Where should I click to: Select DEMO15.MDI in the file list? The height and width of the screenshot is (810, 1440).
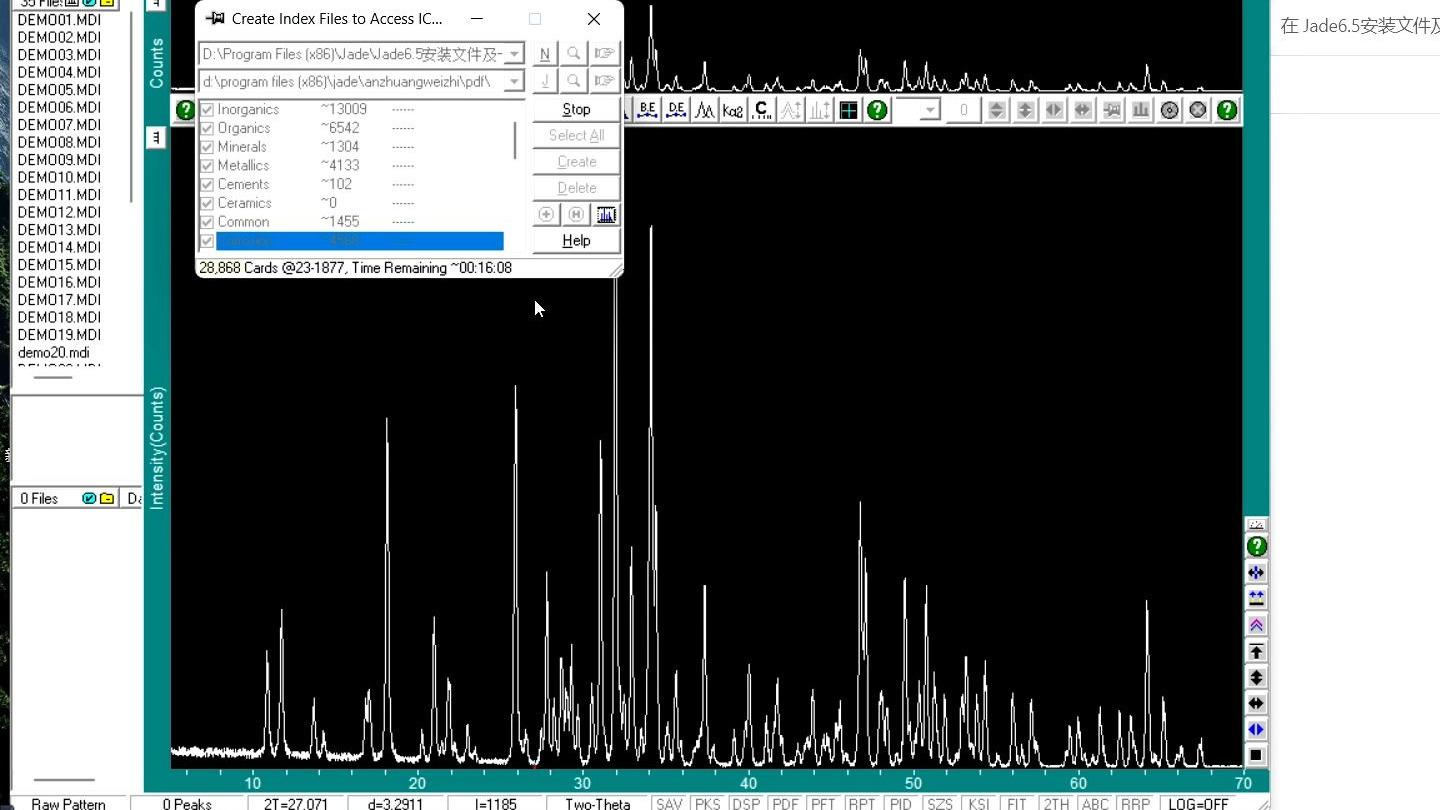(x=59, y=265)
